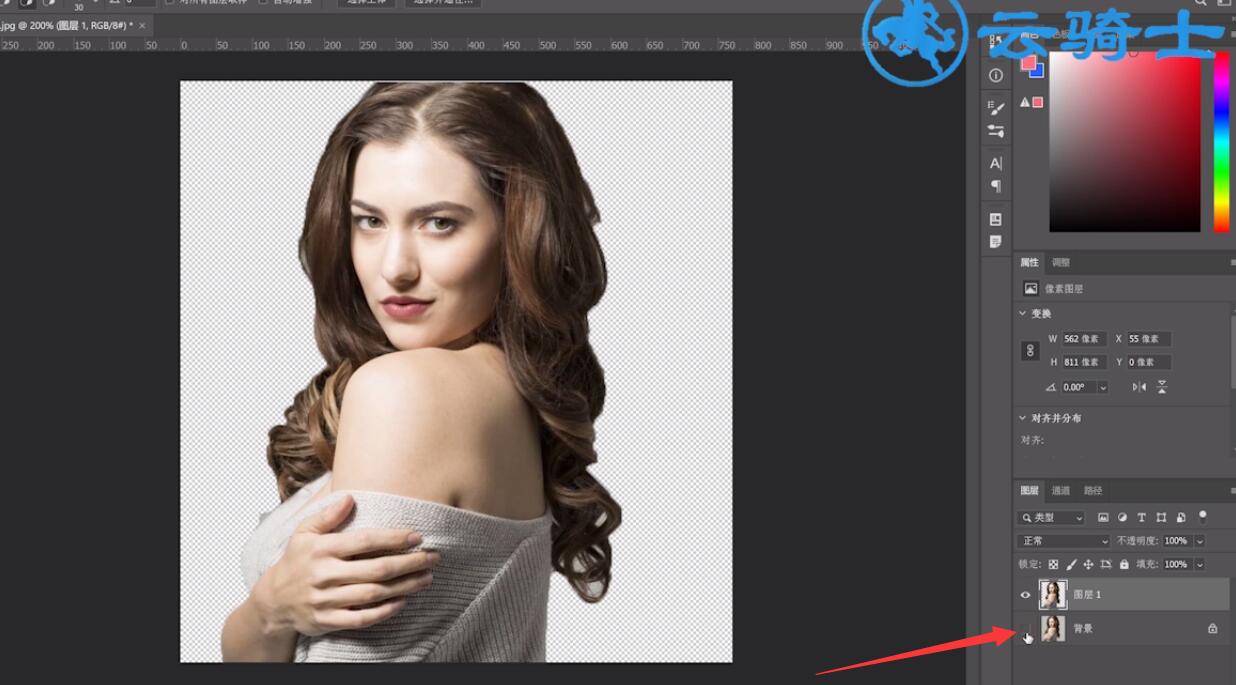Image resolution: width=1236 pixels, height=685 pixels.
Task: Switch to the 调整 tab
Action: 1060,263
